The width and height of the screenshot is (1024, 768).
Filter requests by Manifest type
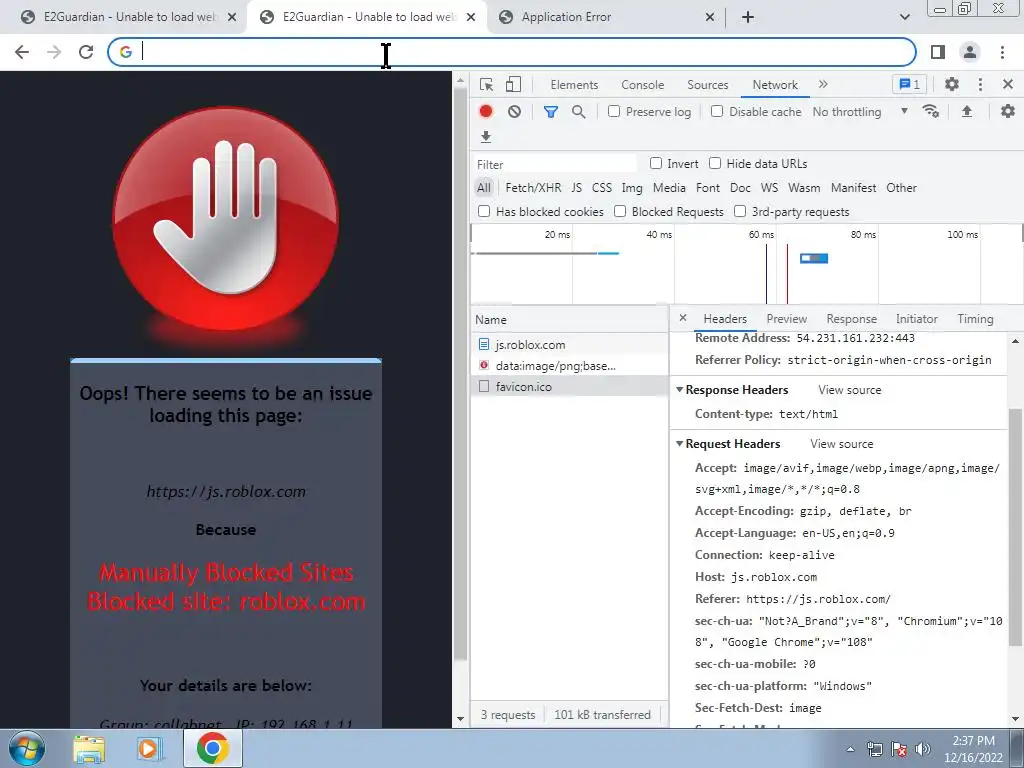tap(854, 188)
